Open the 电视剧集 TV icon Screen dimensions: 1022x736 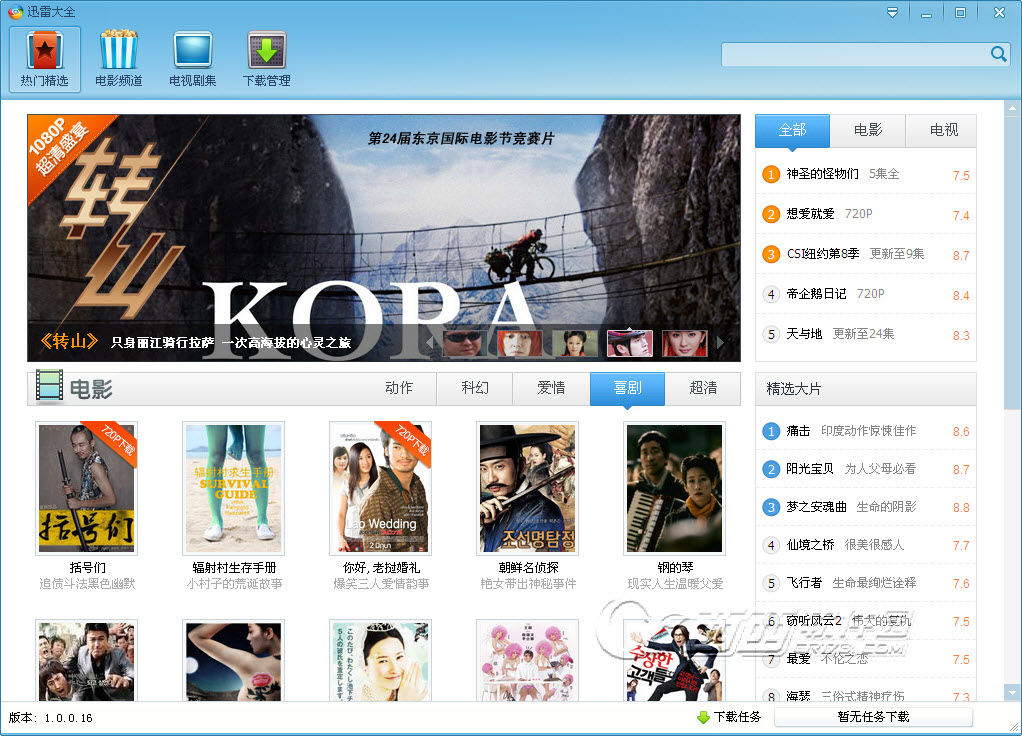[x=192, y=50]
